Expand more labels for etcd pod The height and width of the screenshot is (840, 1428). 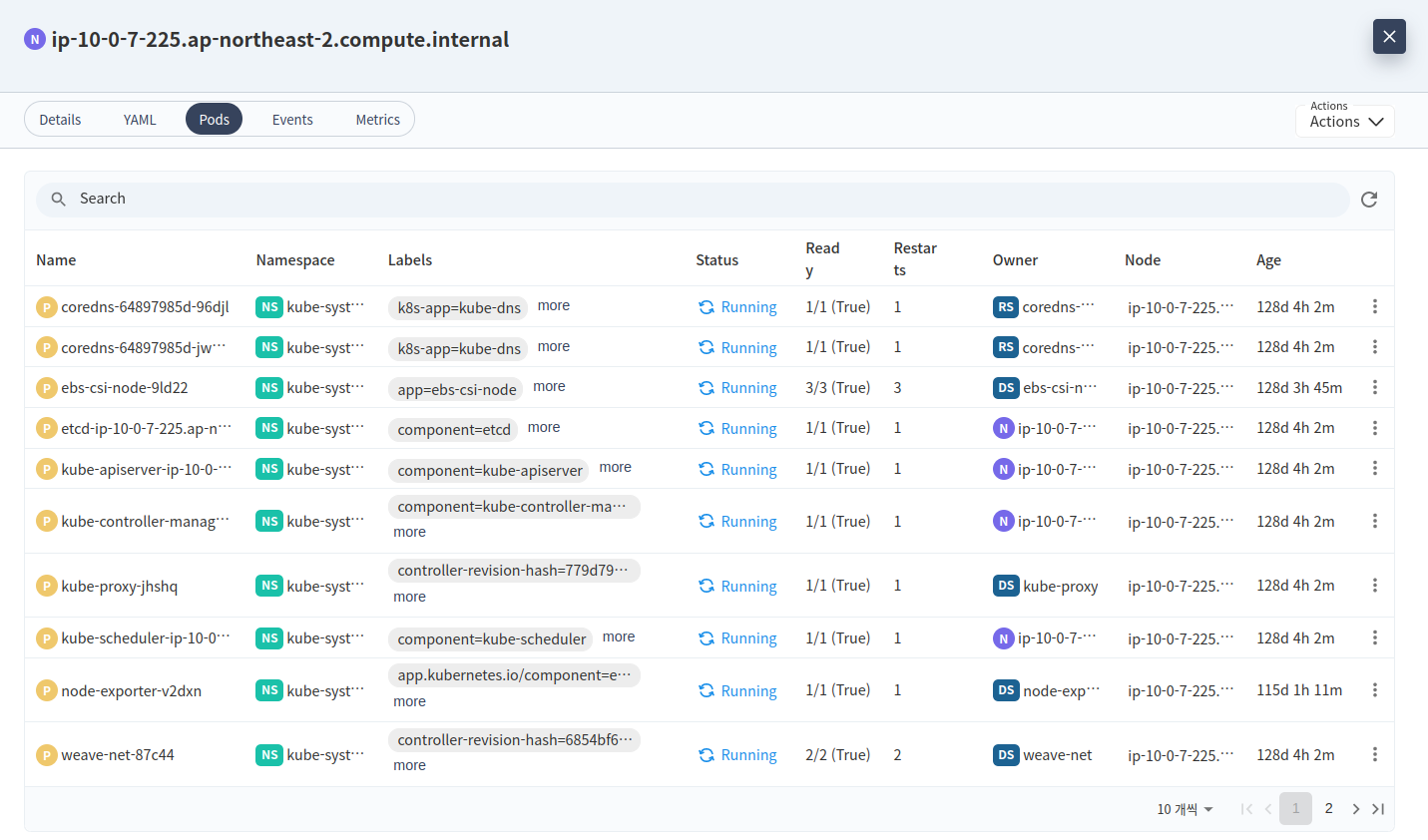[x=544, y=427]
